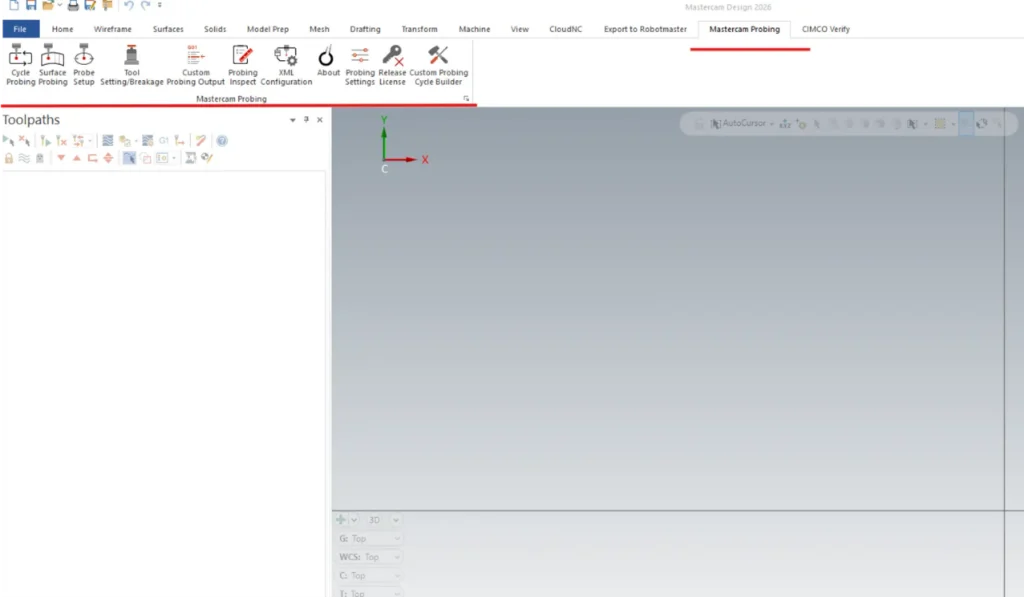This screenshot has height=597, width=1024.
Task: Toggle auto-hide pin of Toolpaths panel
Action: (x=306, y=120)
